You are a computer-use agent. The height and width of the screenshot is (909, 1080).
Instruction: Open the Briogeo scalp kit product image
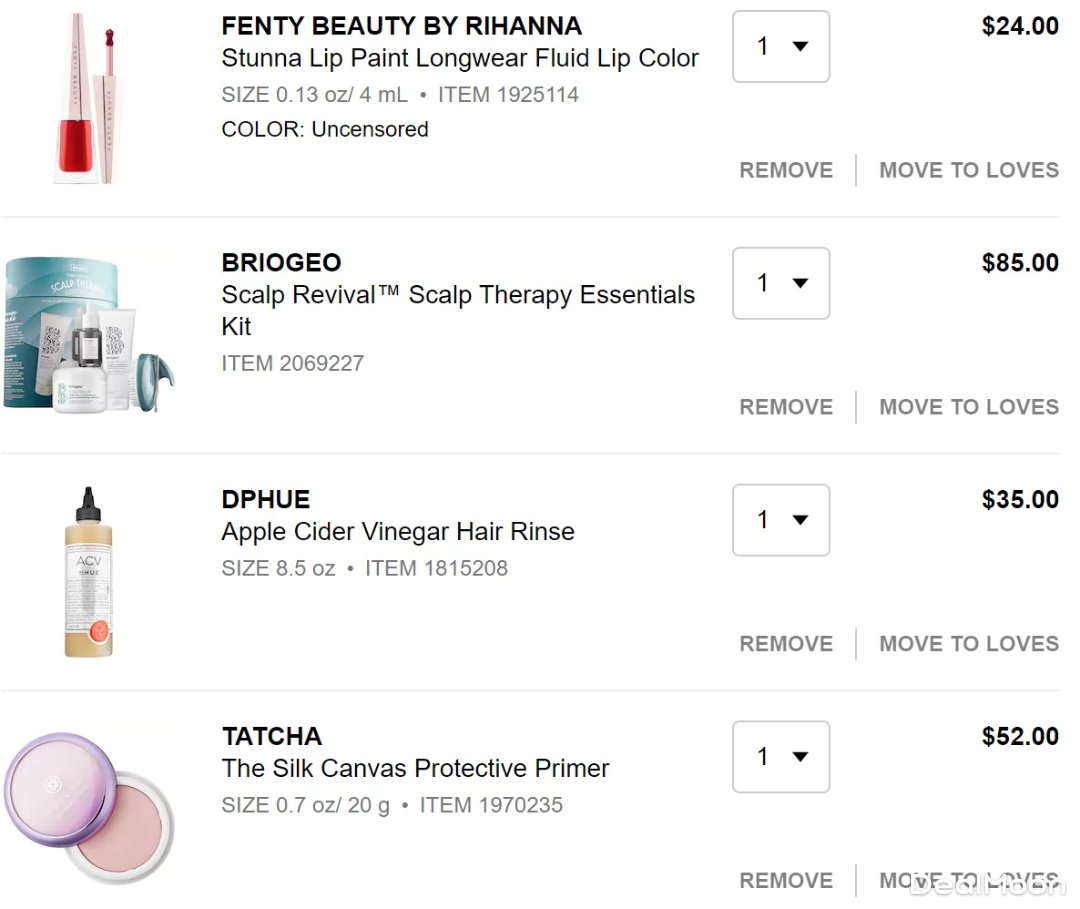[x=88, y=335]
